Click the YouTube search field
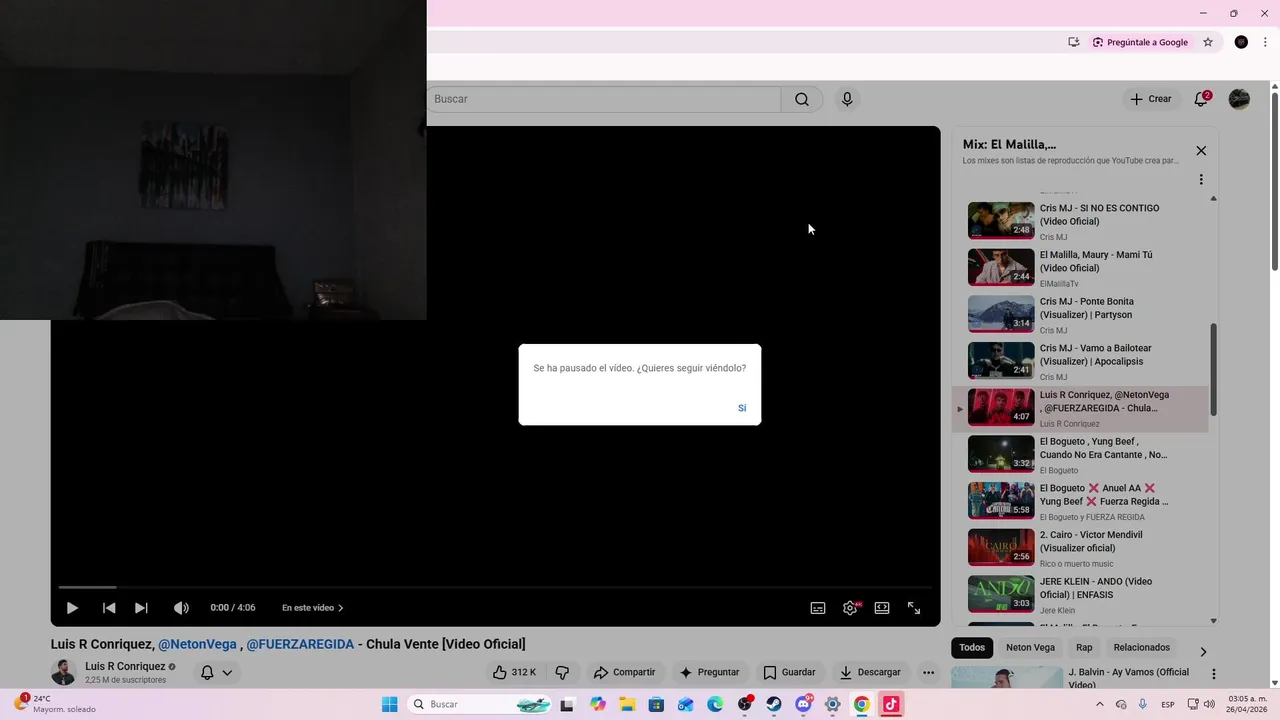This screenshot has width=1280, height=720. (604, 99)
